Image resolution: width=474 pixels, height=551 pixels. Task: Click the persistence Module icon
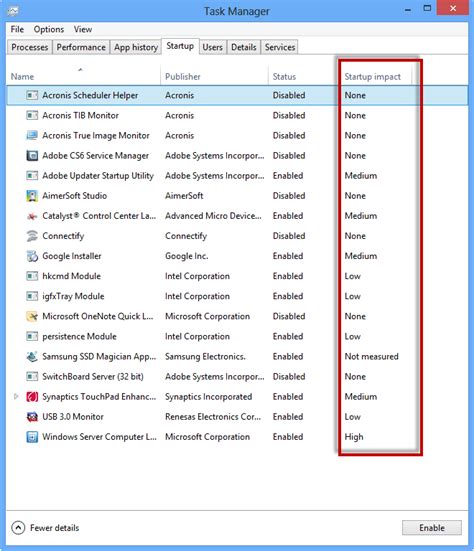pos(32,336)
